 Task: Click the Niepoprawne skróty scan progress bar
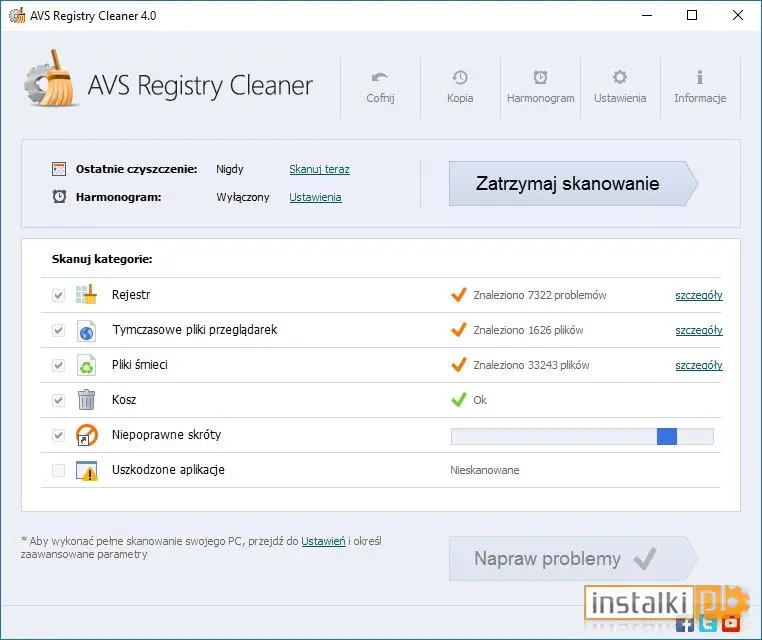click(582, 436)
